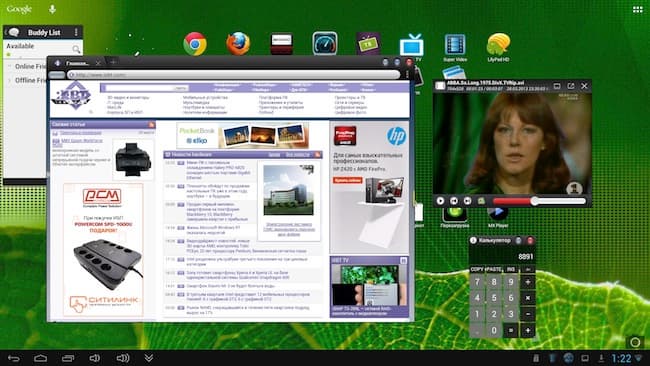The width and height of the screenshot is (650, 366).
Task: Launch Firefox from the desktop
Action: (238, 44)
